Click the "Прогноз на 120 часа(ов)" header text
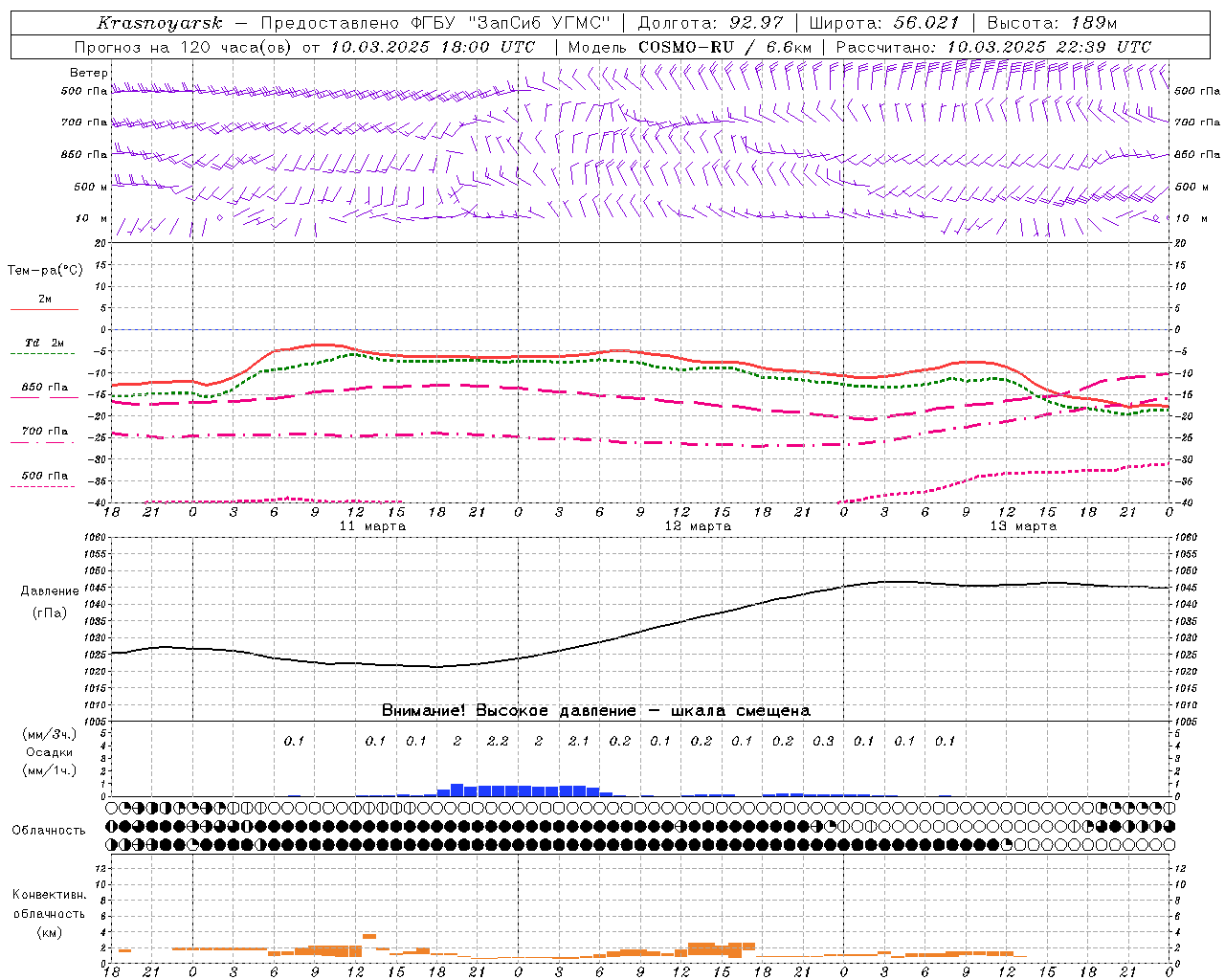Viewport: 1225px width, 980px height. pos(184,47)
